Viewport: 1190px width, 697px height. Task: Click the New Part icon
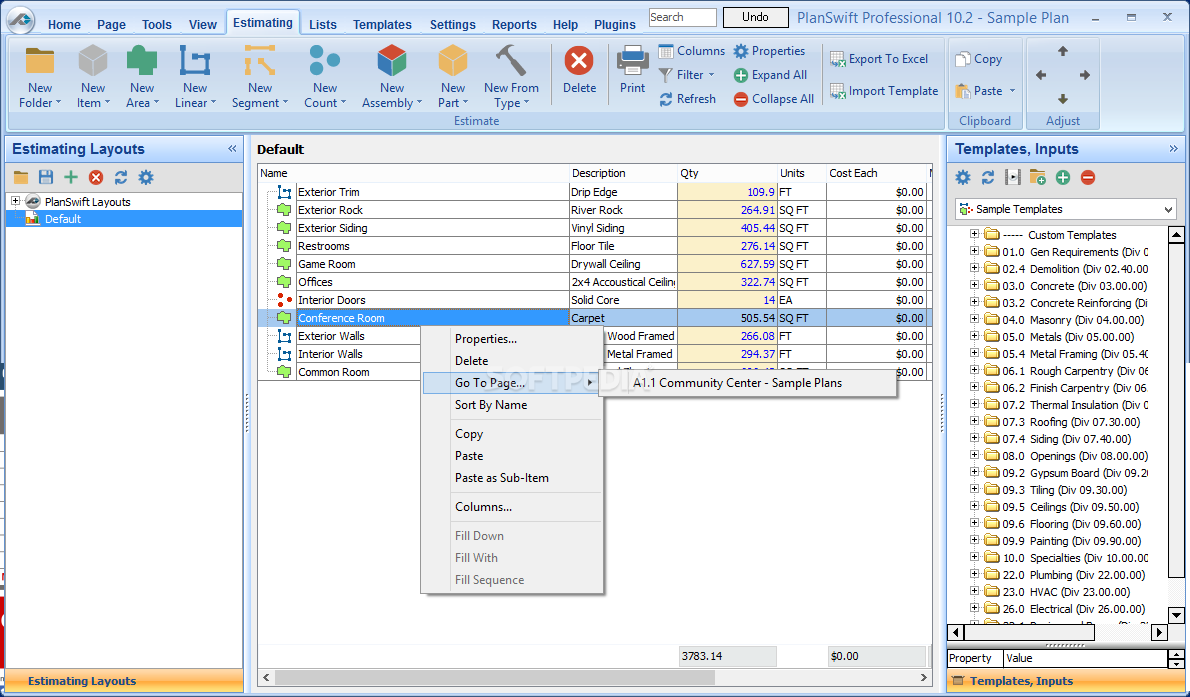[452, 61]
